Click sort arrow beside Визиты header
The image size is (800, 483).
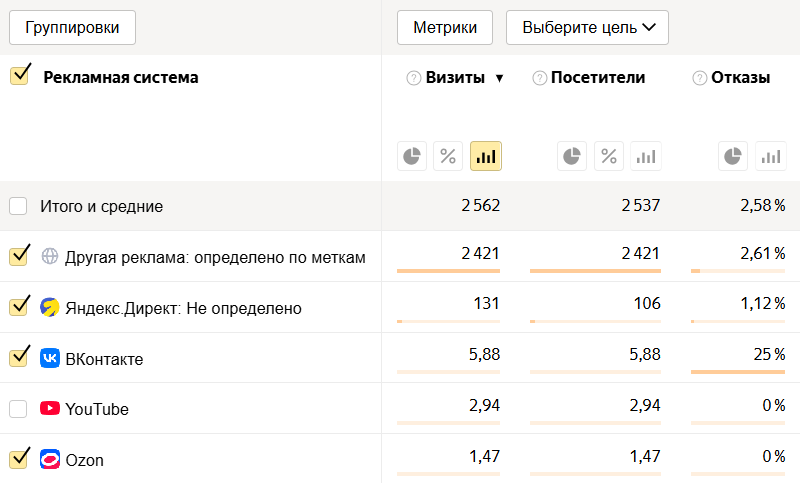click(499, 78)
